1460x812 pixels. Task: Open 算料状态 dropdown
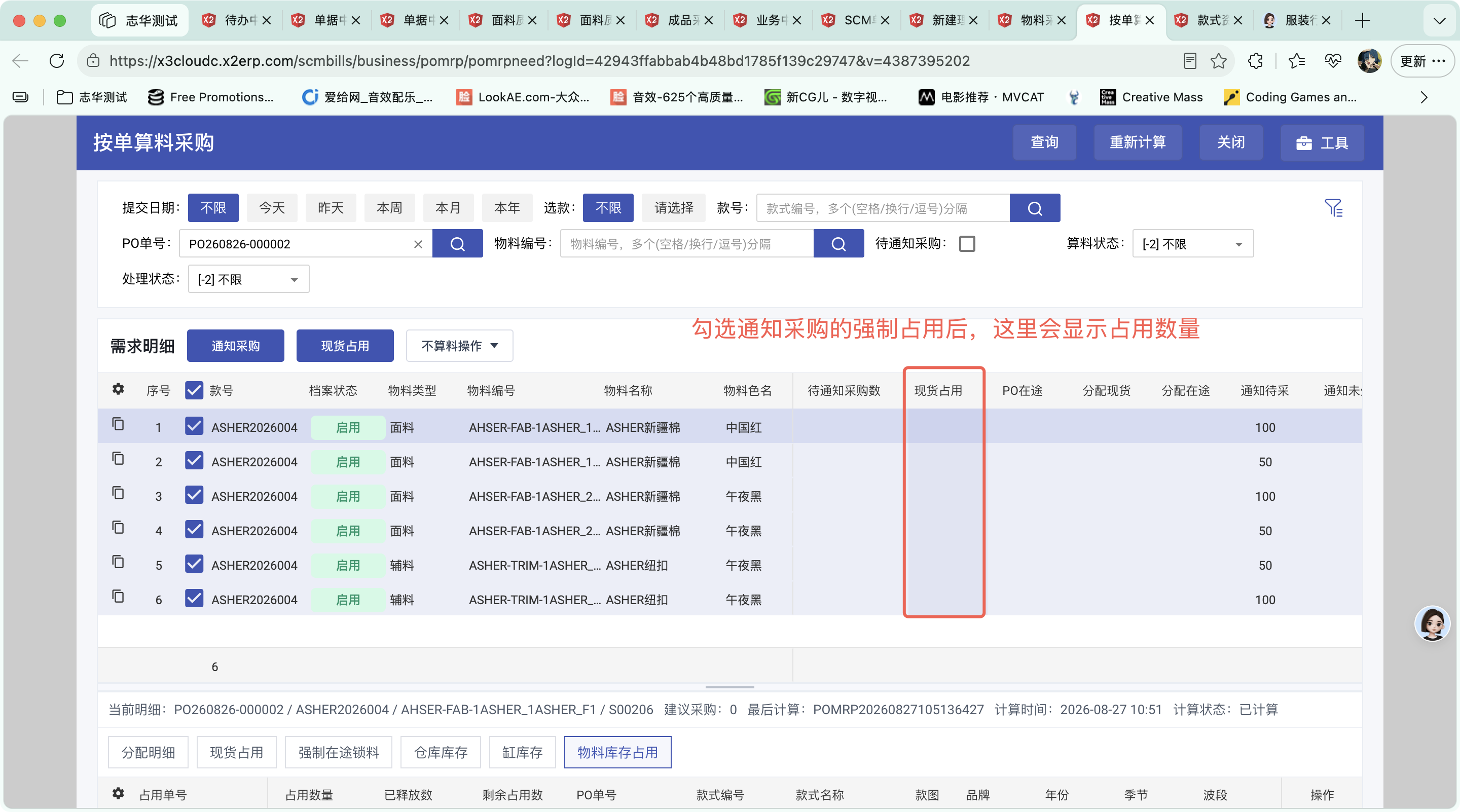1192,244
